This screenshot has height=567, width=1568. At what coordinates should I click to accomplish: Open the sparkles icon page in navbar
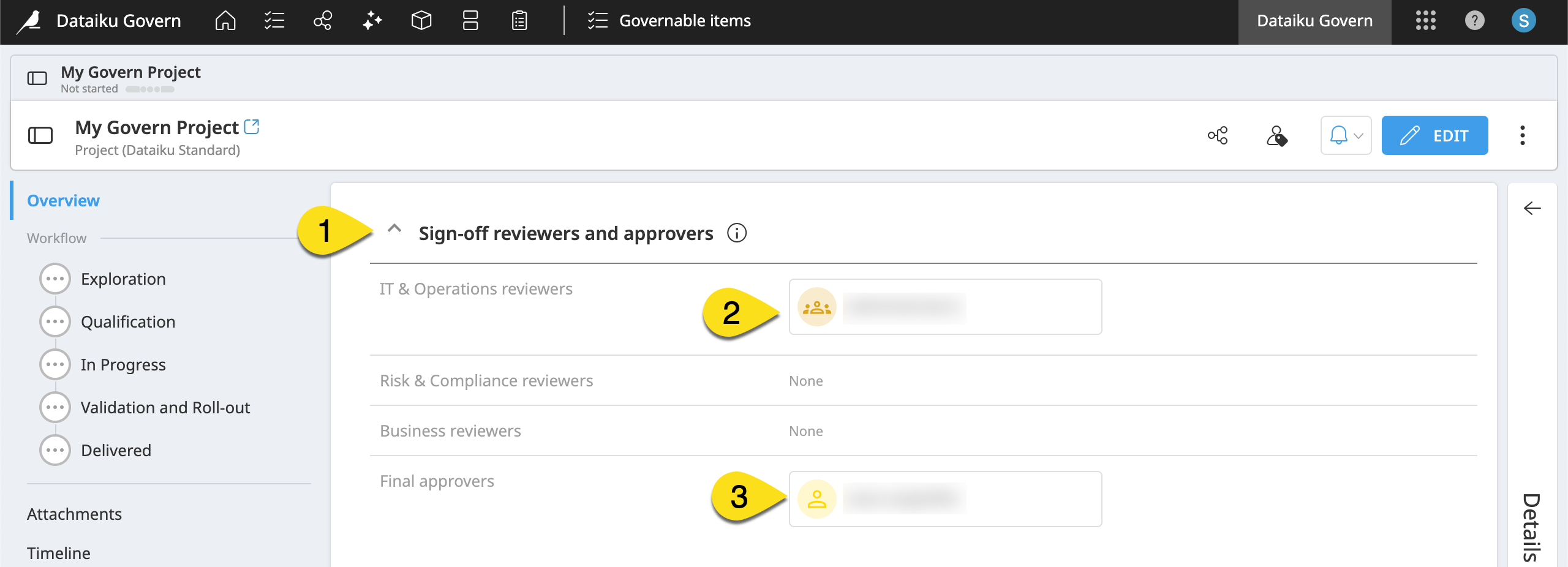(x=372, y=21)
